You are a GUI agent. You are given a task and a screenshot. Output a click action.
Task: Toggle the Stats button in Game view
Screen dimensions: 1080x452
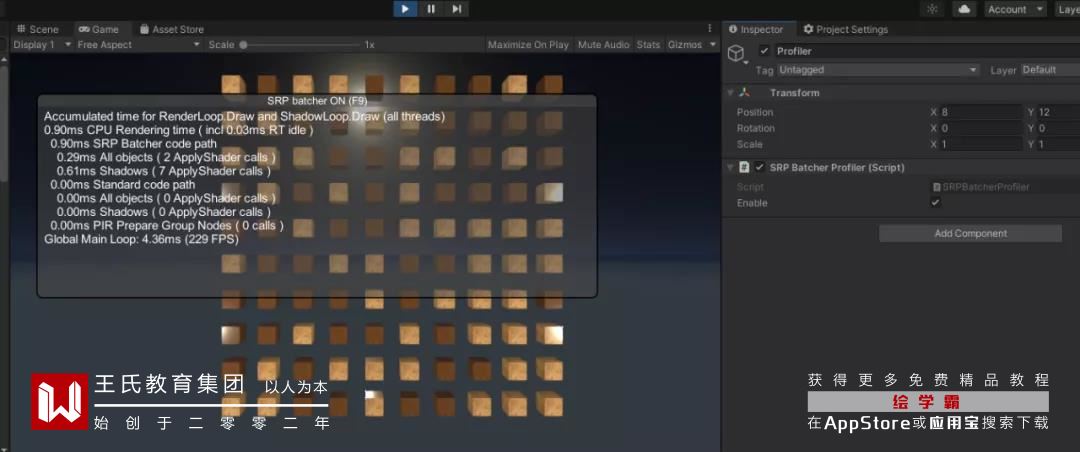[648, 45]
